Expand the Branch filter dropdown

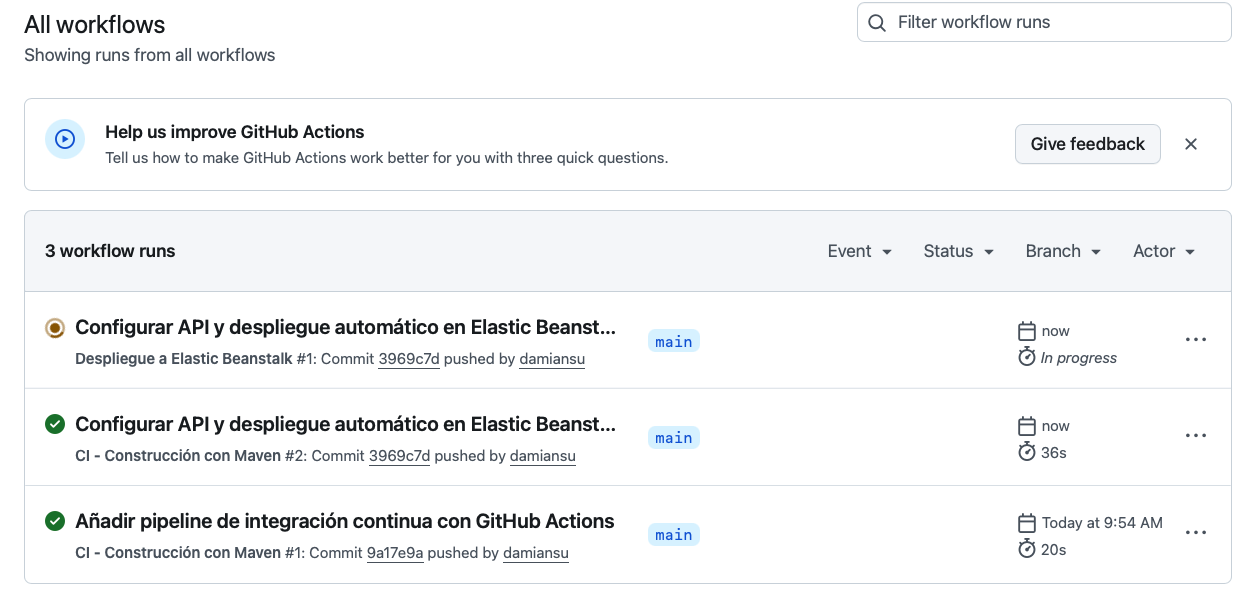tap(1063, 251)
